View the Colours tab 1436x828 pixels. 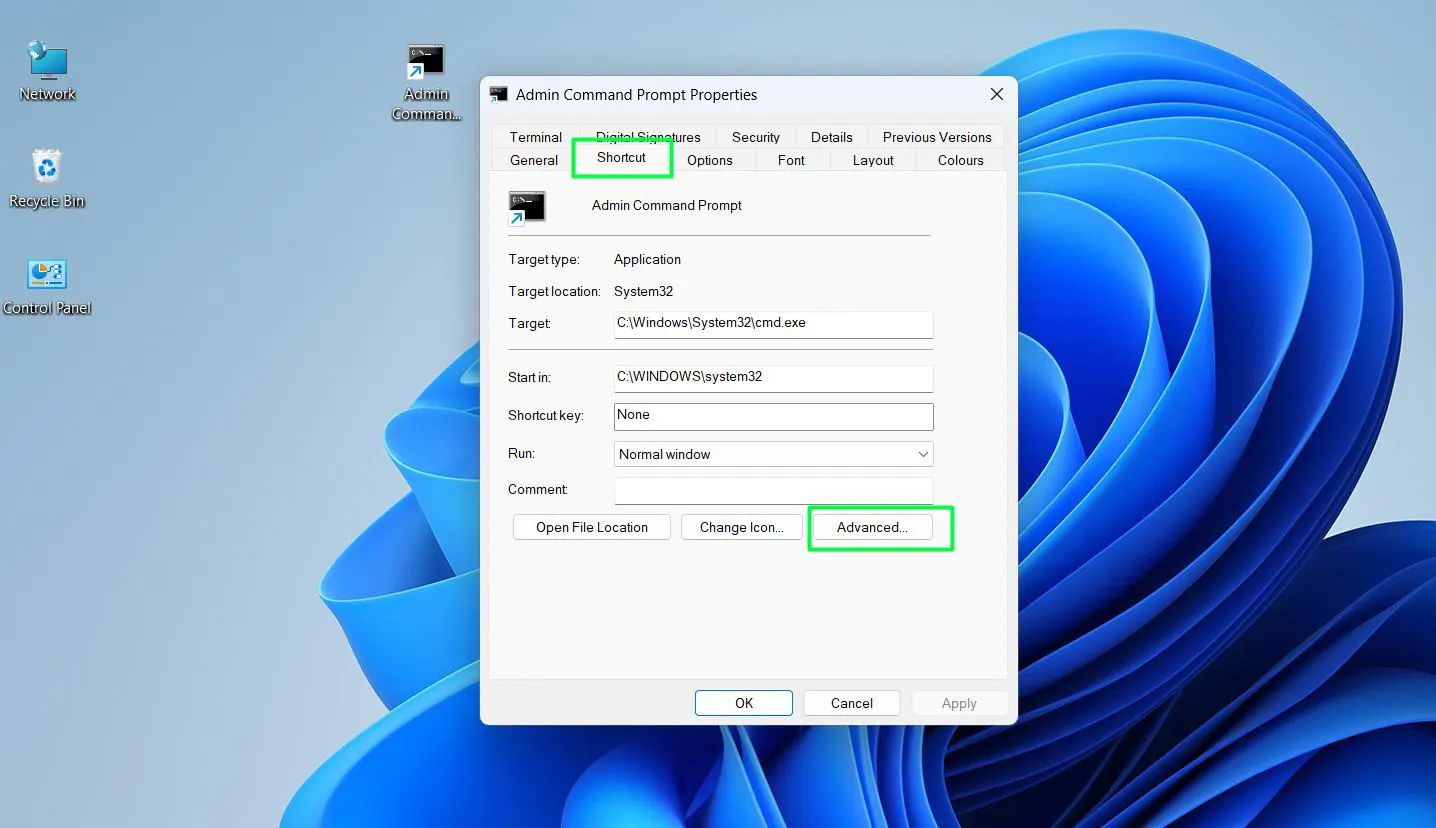click(x=959, y=160)
